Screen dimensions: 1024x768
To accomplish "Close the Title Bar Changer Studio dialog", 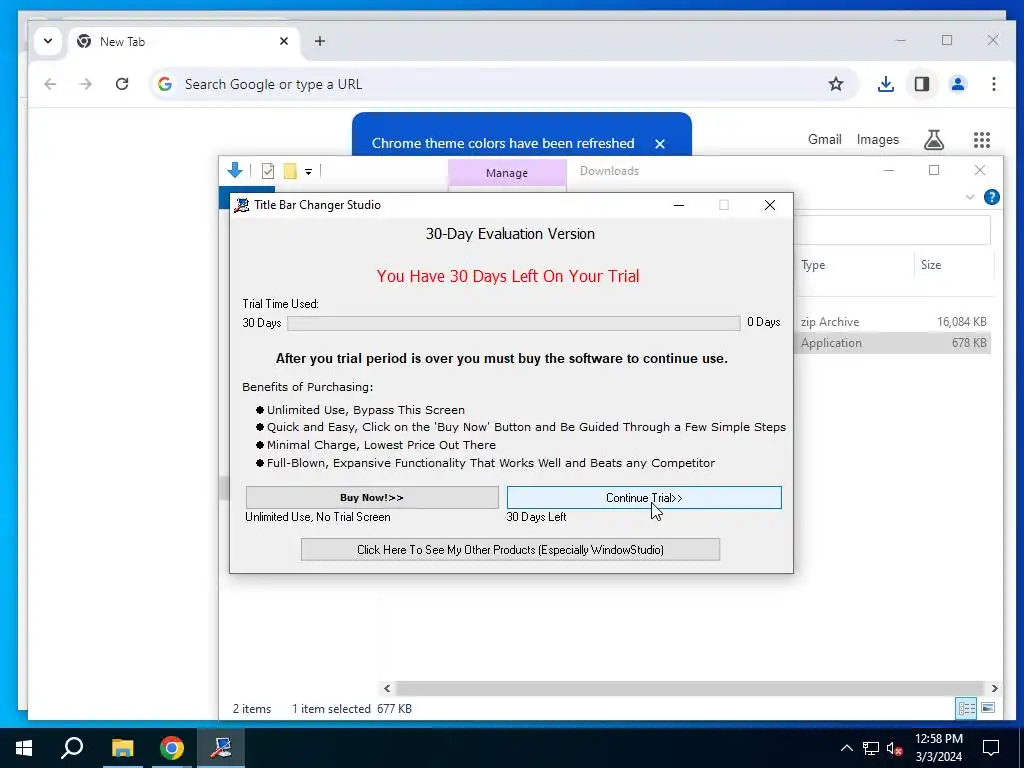I will pyautogui.click(x=770, y=205).
